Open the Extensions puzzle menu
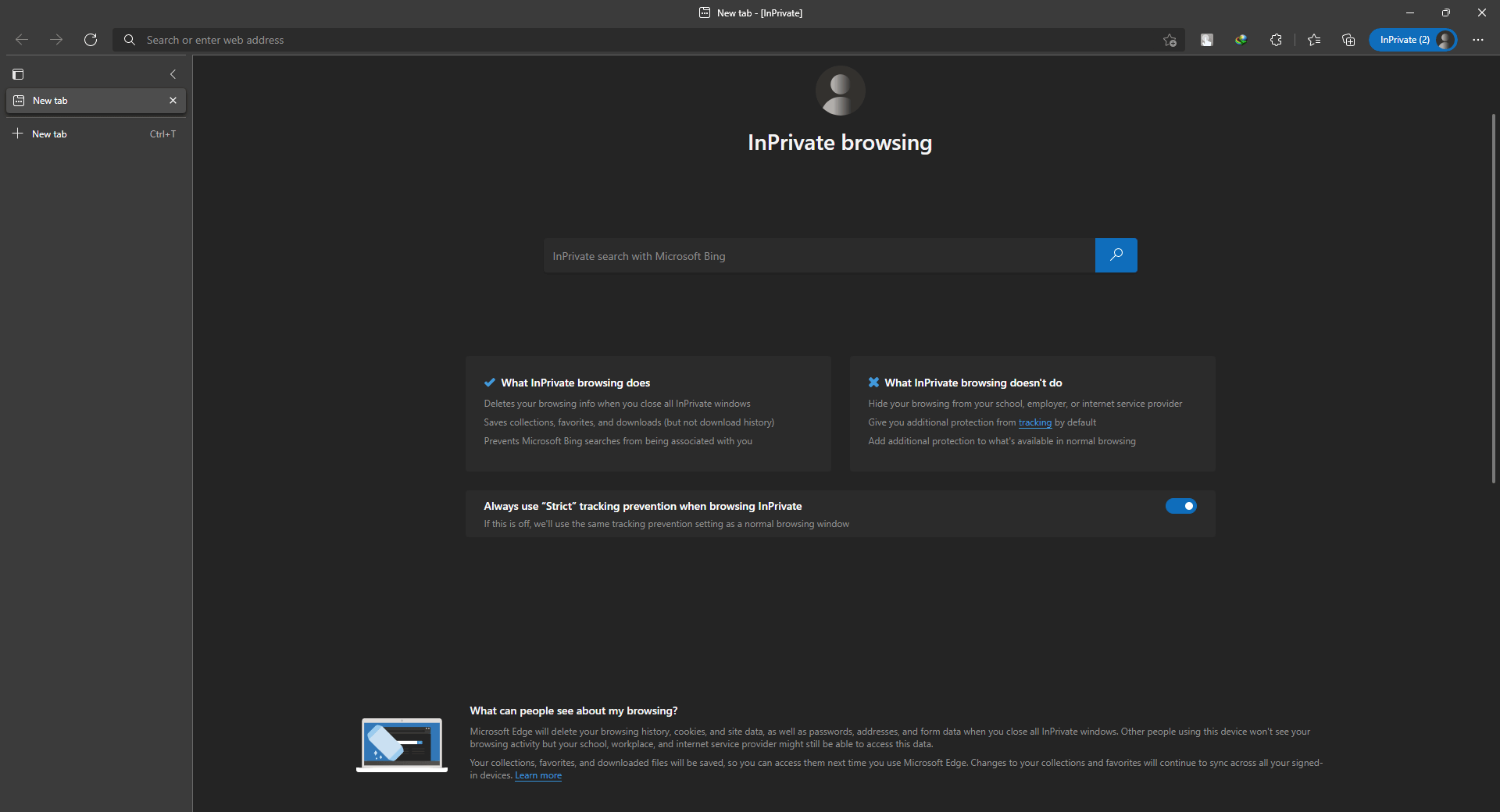The height and width of the screenshot is (812, 1500). pyautogui.click(x=1276, y=40)
